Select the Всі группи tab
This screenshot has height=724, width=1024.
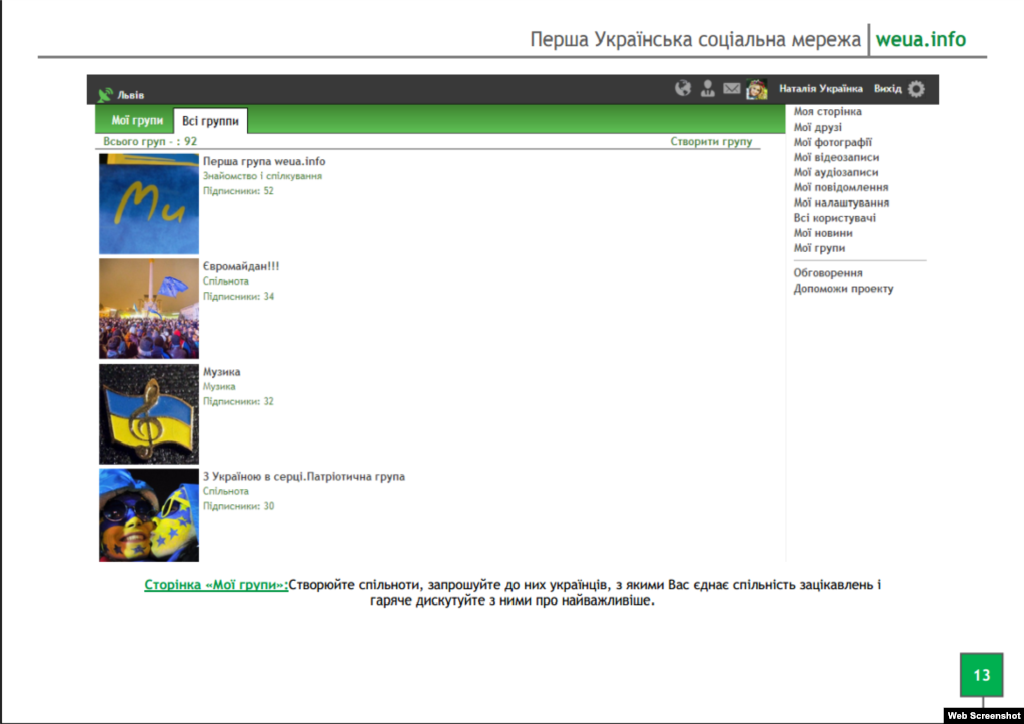pyautogui.click(x=210, y=121)
